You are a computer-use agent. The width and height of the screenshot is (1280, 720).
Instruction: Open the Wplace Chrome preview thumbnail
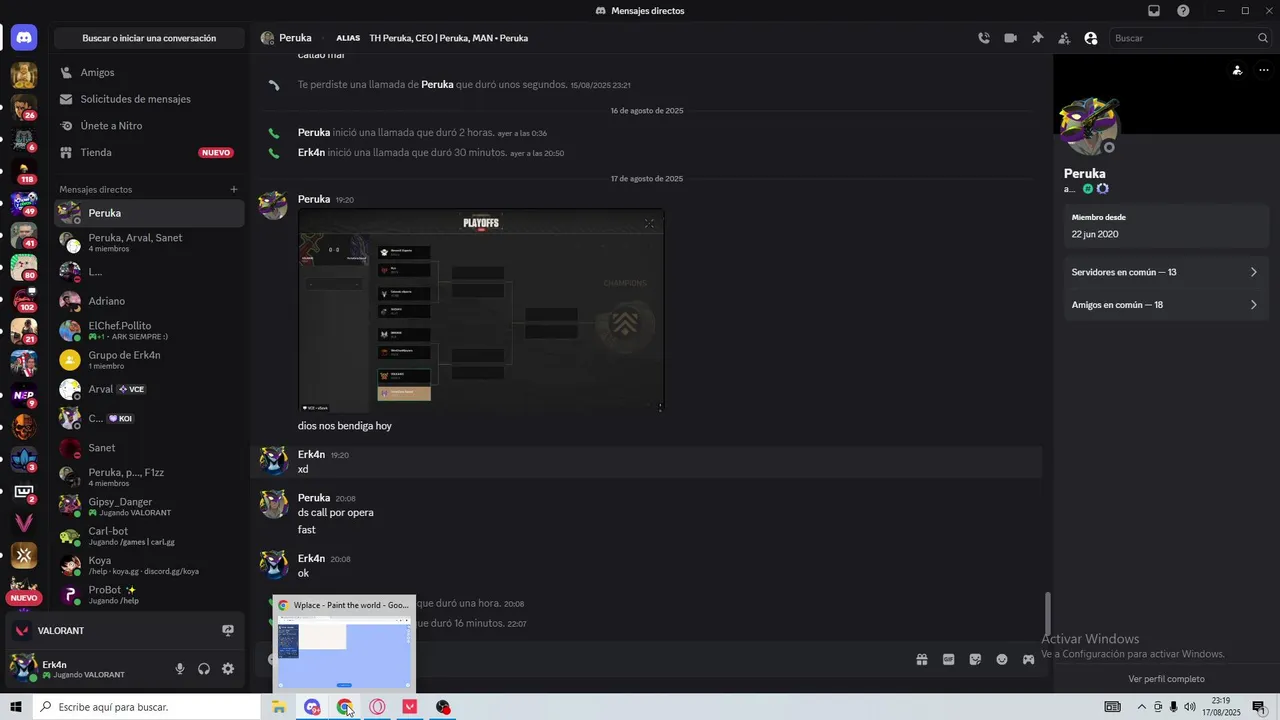344,645
